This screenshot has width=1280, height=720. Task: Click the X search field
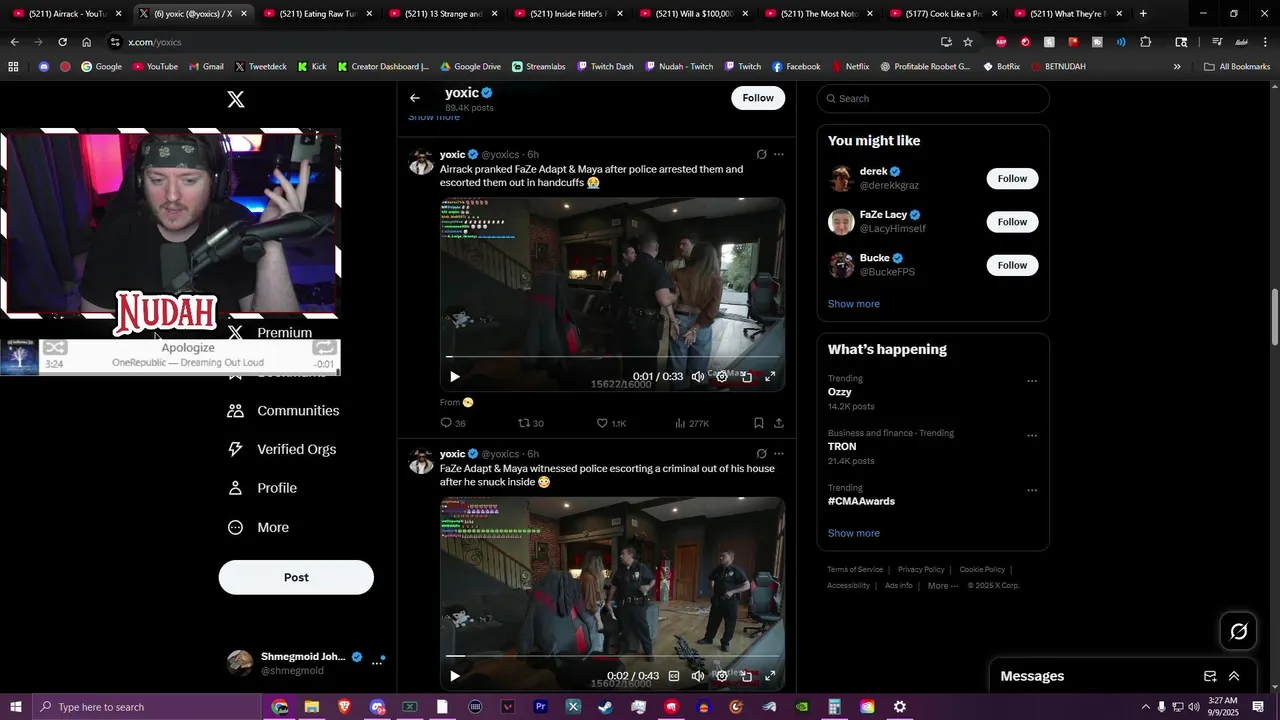(933, 98)
